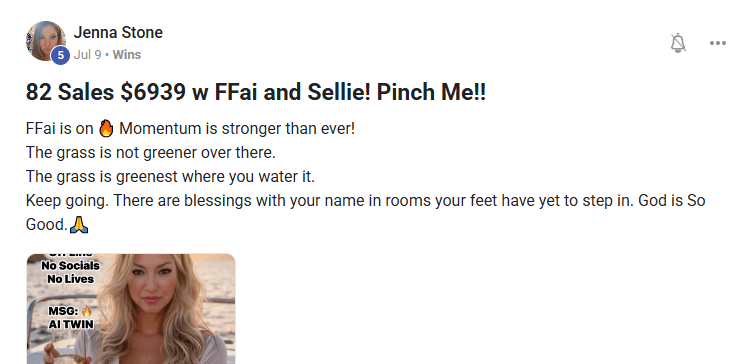This screenshot has width=746, height=364.
Task: Click the sentence starting 'Keep going. There are blessings'
Action: (365, 212)
